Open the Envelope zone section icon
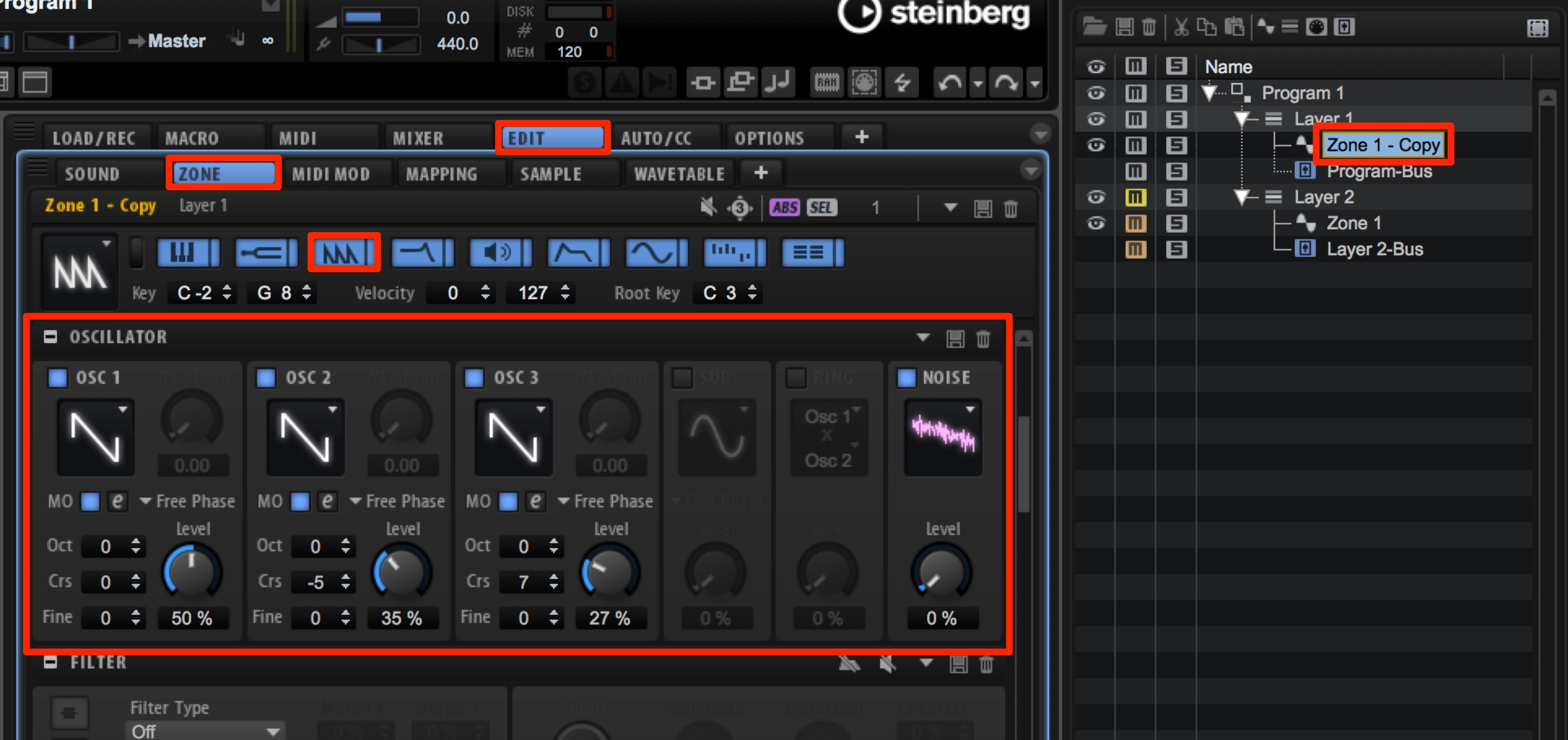 point(578,252)
